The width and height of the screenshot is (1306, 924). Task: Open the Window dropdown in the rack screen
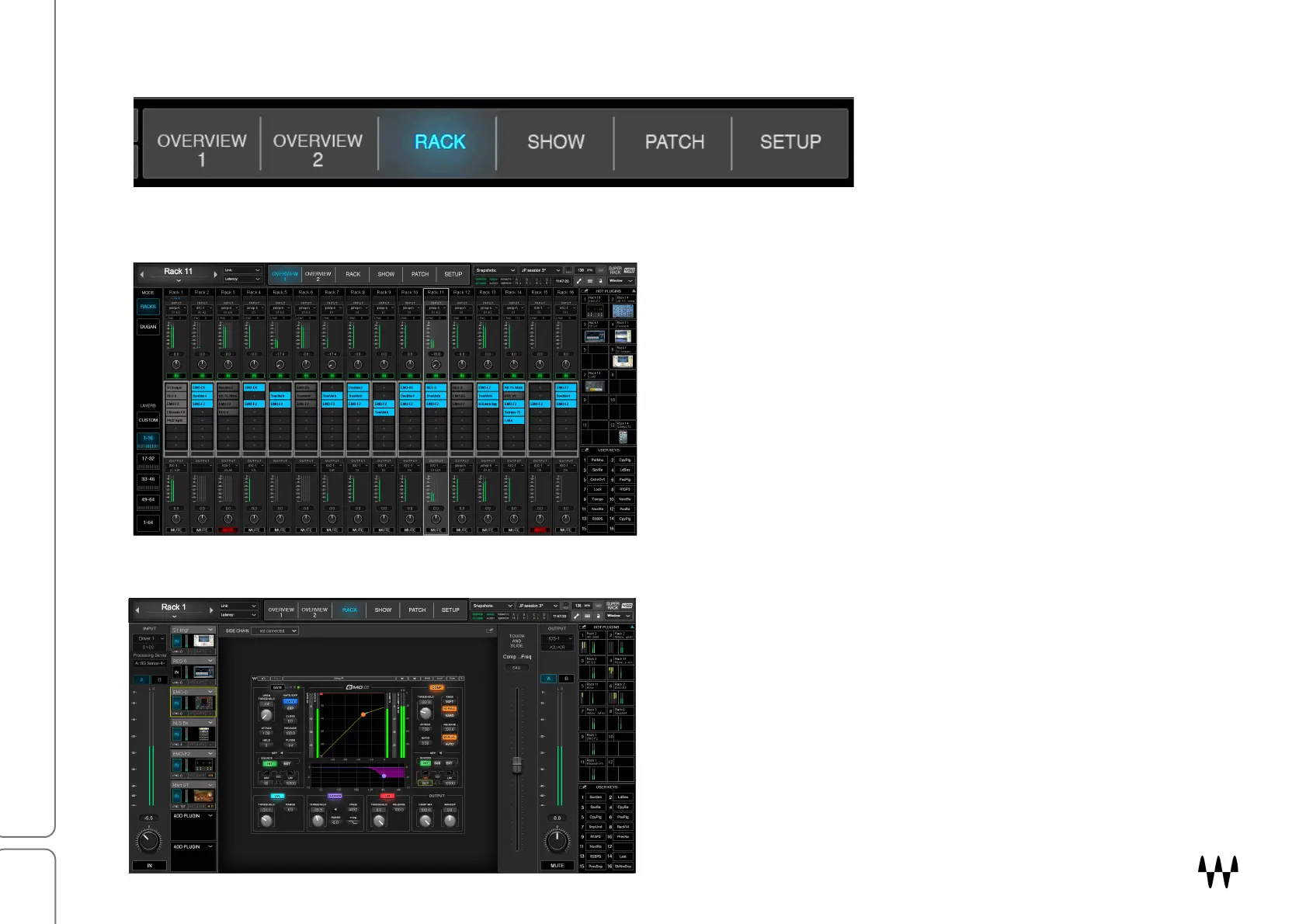(x=620, y=616)
